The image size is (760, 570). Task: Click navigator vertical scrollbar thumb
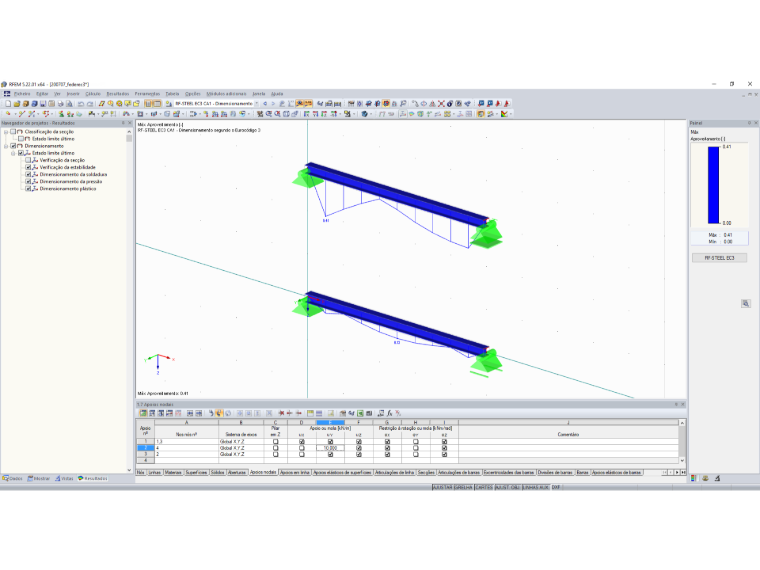pos(129,138)
